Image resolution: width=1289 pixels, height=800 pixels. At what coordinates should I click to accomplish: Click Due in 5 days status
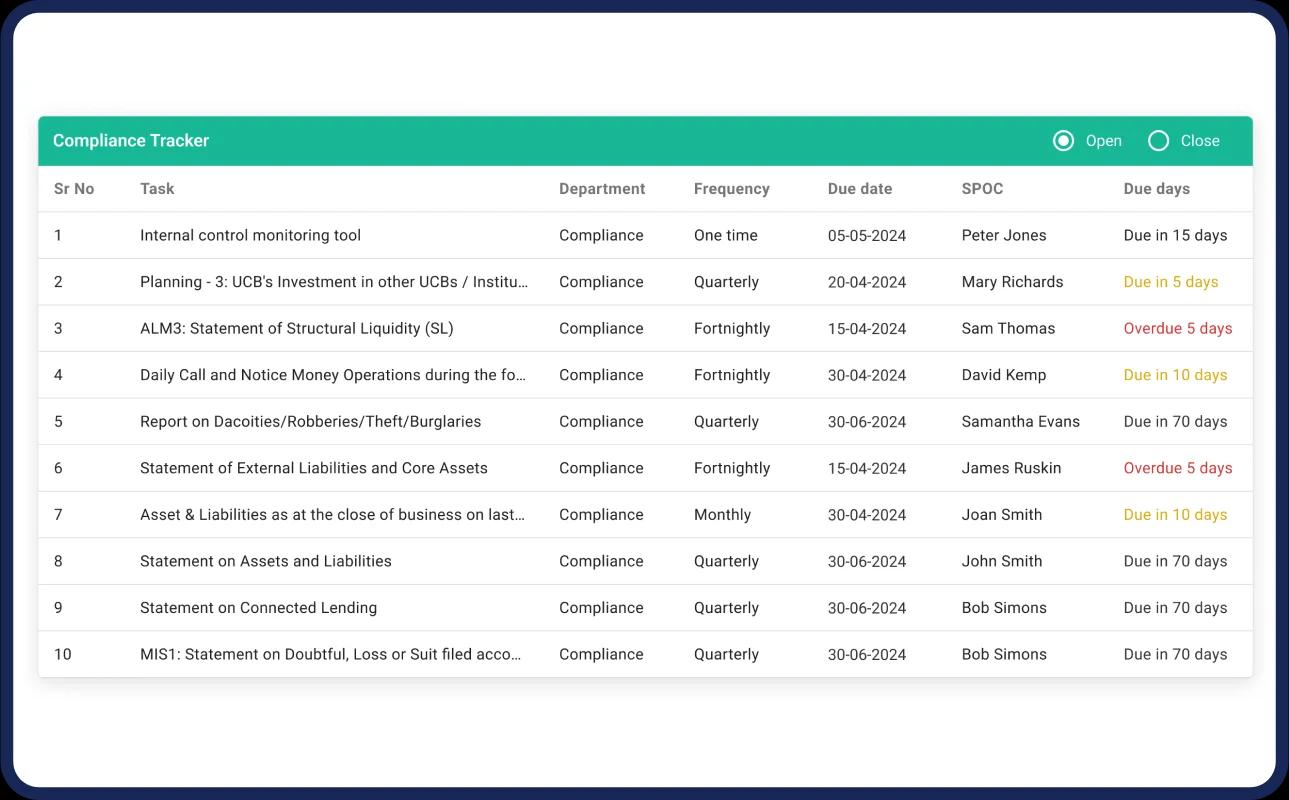(x=1171, y=282)
